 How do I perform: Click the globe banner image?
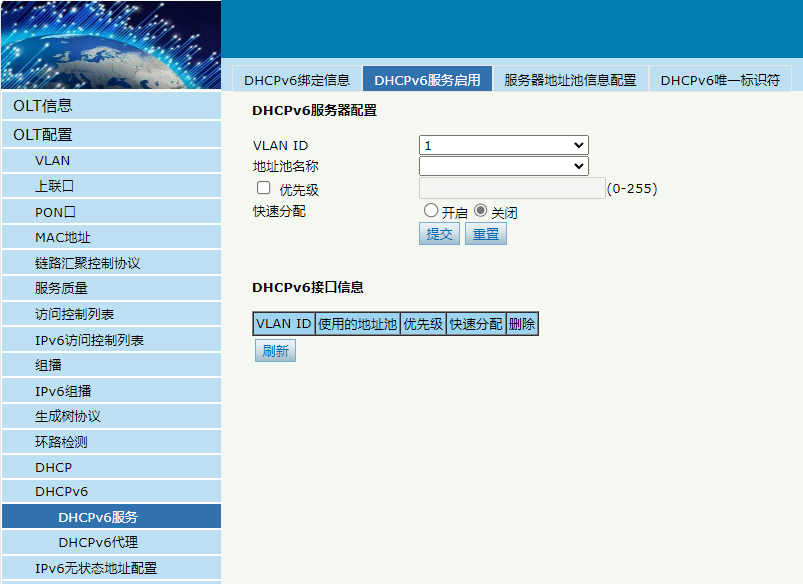tap(111, 45)
